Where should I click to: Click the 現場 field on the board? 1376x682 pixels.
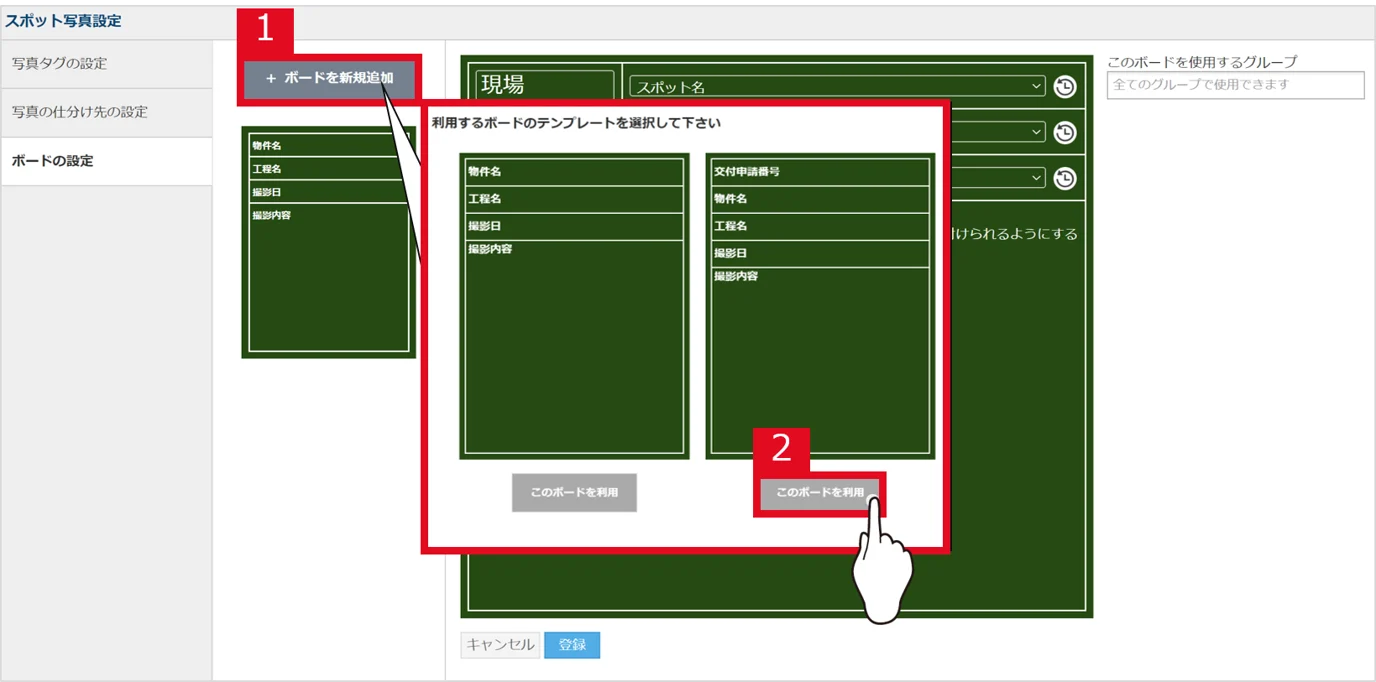pyautogui.click(x=545, y=86)
